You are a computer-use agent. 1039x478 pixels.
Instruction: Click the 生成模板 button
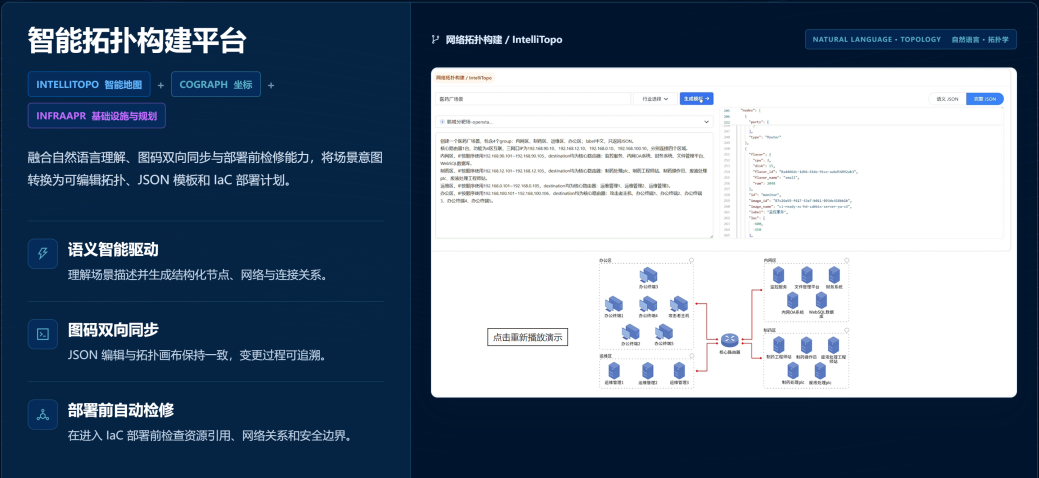tap(696, 99)
